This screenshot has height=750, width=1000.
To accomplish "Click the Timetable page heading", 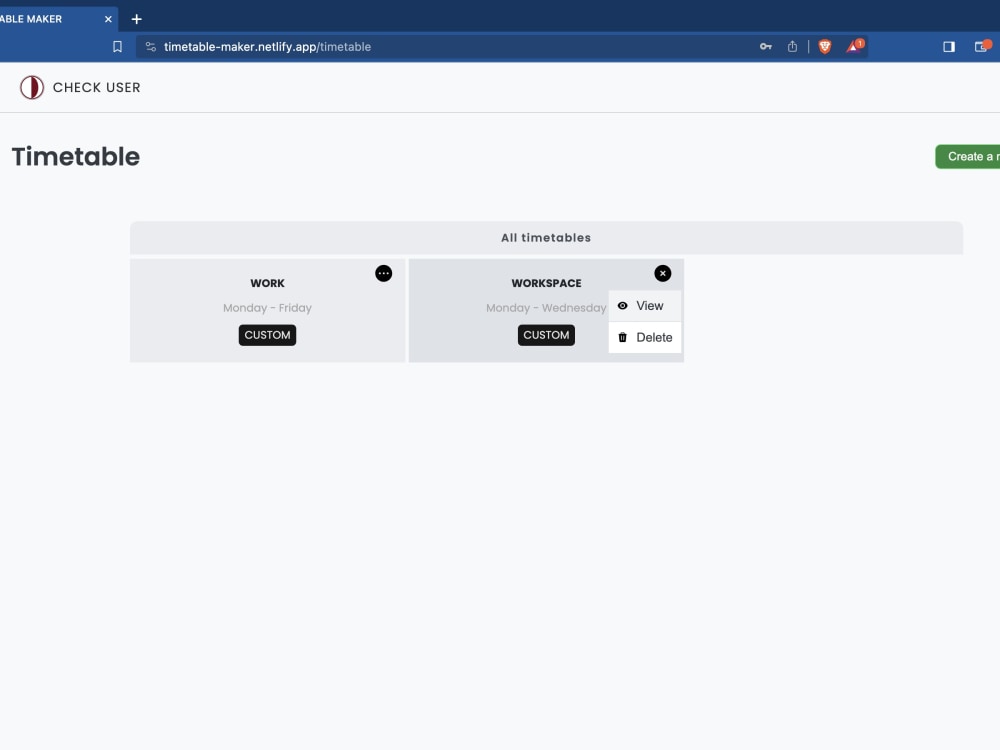I will pyautogui.click(x=76, y=157).
